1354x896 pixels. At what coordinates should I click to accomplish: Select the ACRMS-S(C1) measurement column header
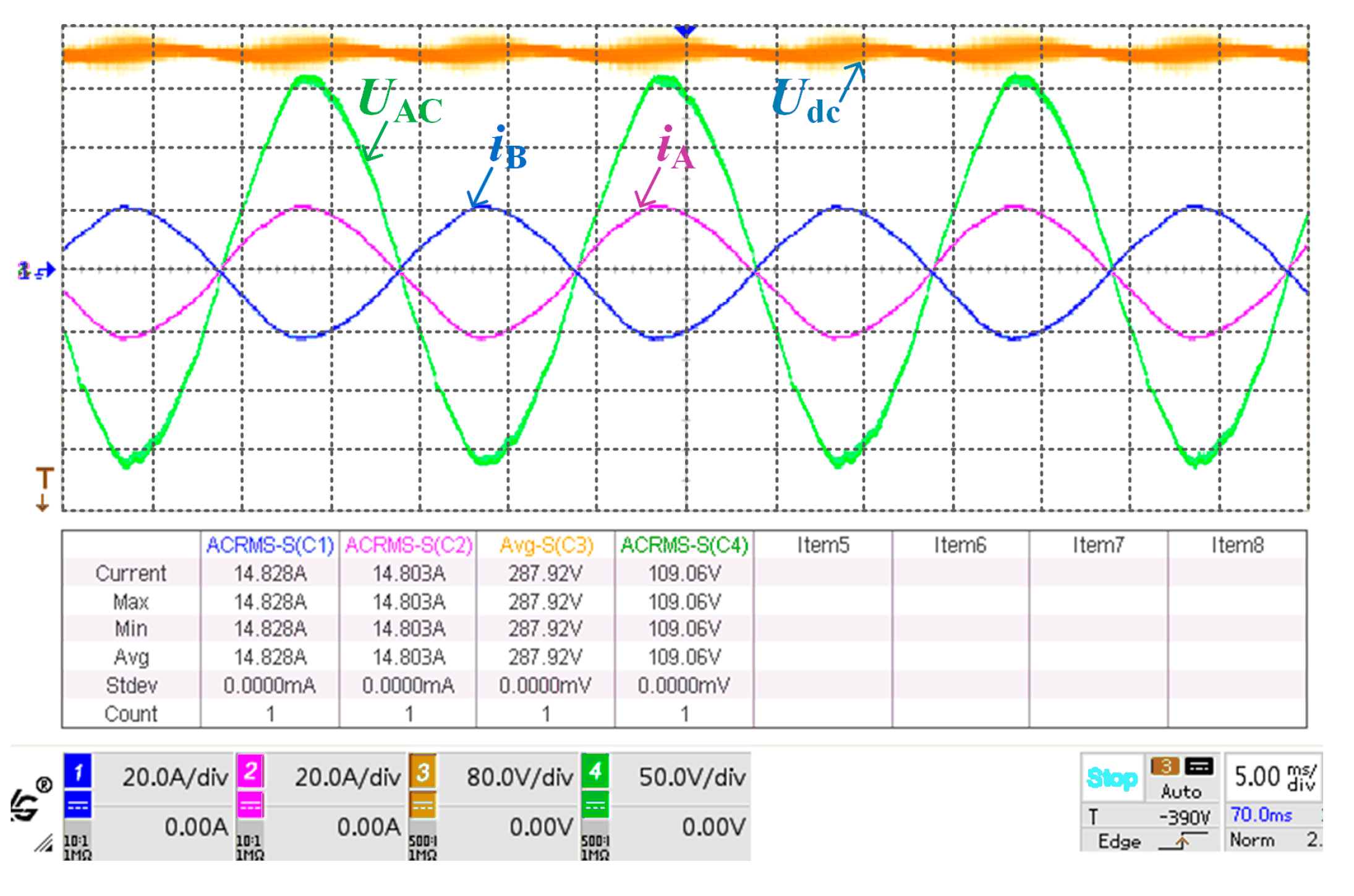point(270,545)
